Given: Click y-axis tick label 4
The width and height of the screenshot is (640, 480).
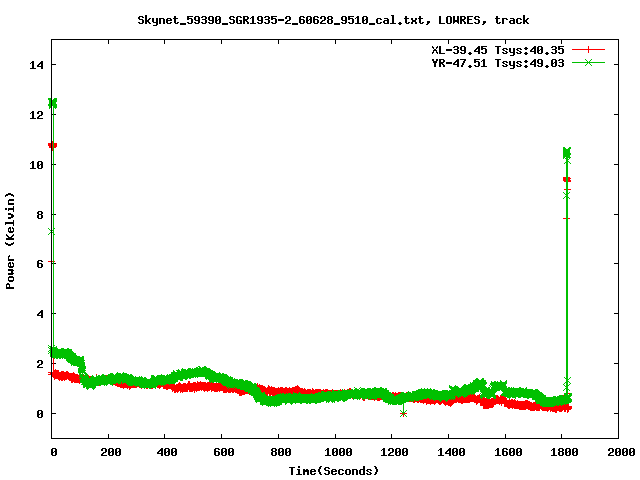Looking at the screenshot, I should pos(40,314).
